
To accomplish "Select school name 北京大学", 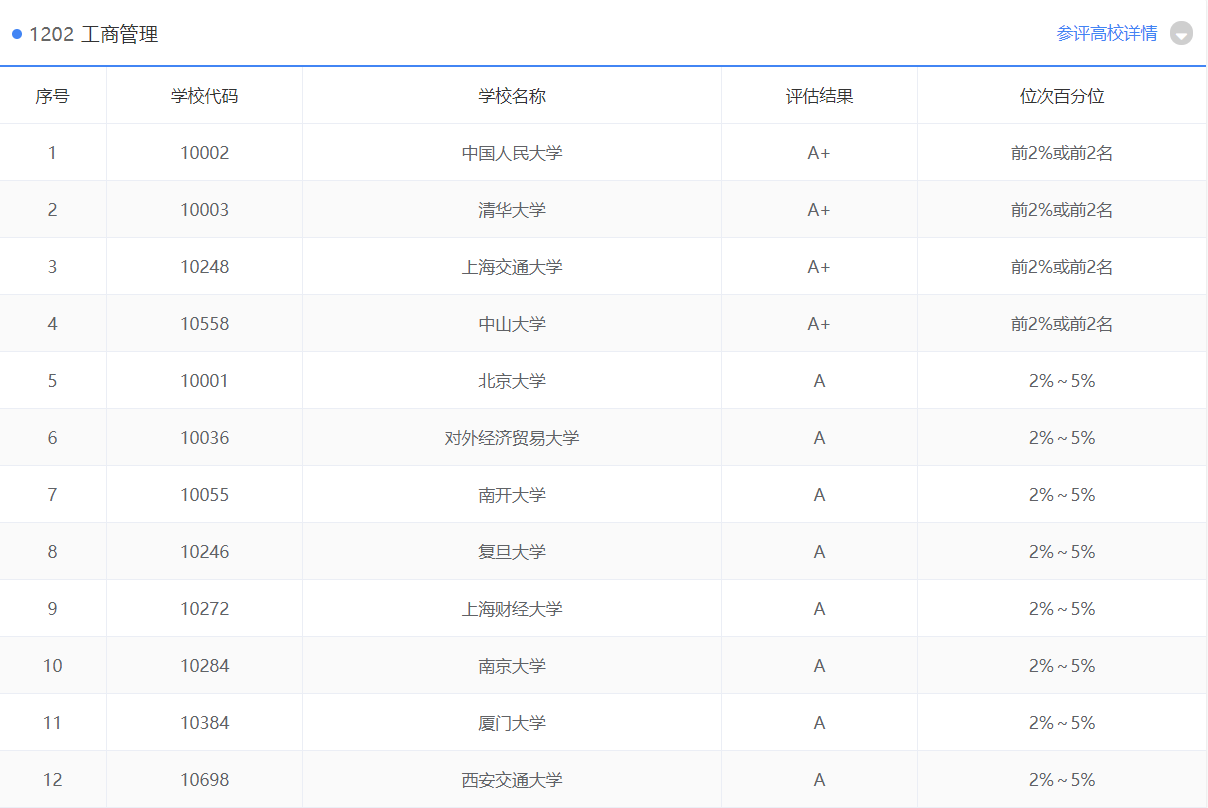I will (512, 381).
